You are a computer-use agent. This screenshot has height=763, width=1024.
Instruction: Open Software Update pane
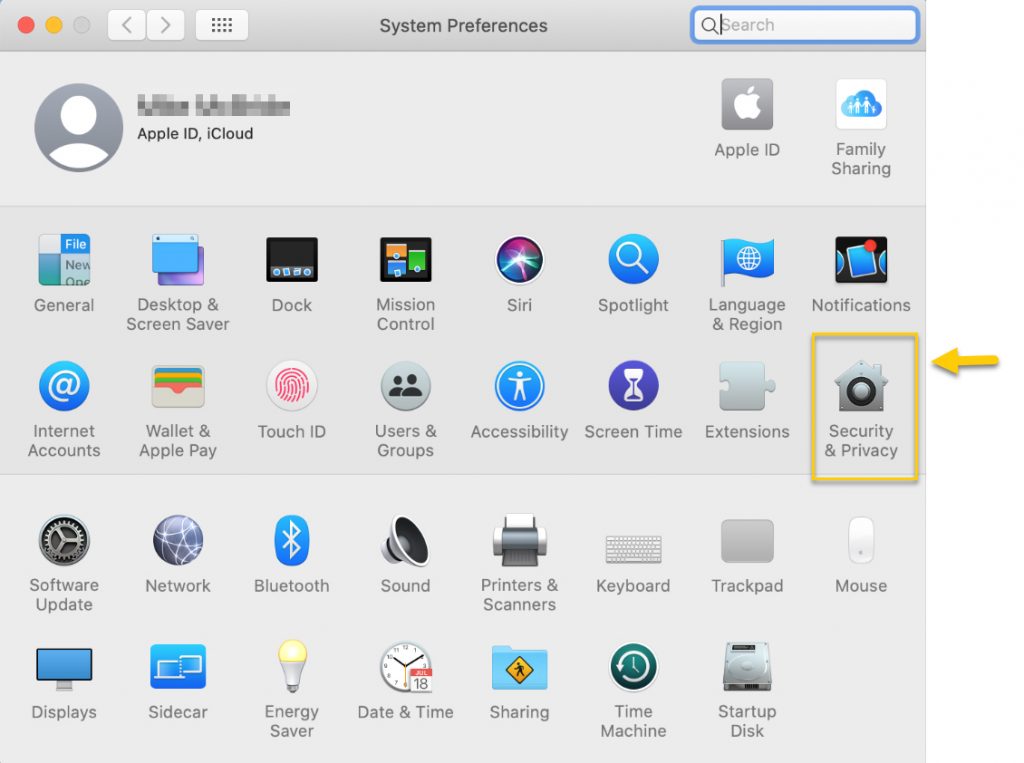coord(64,542)
